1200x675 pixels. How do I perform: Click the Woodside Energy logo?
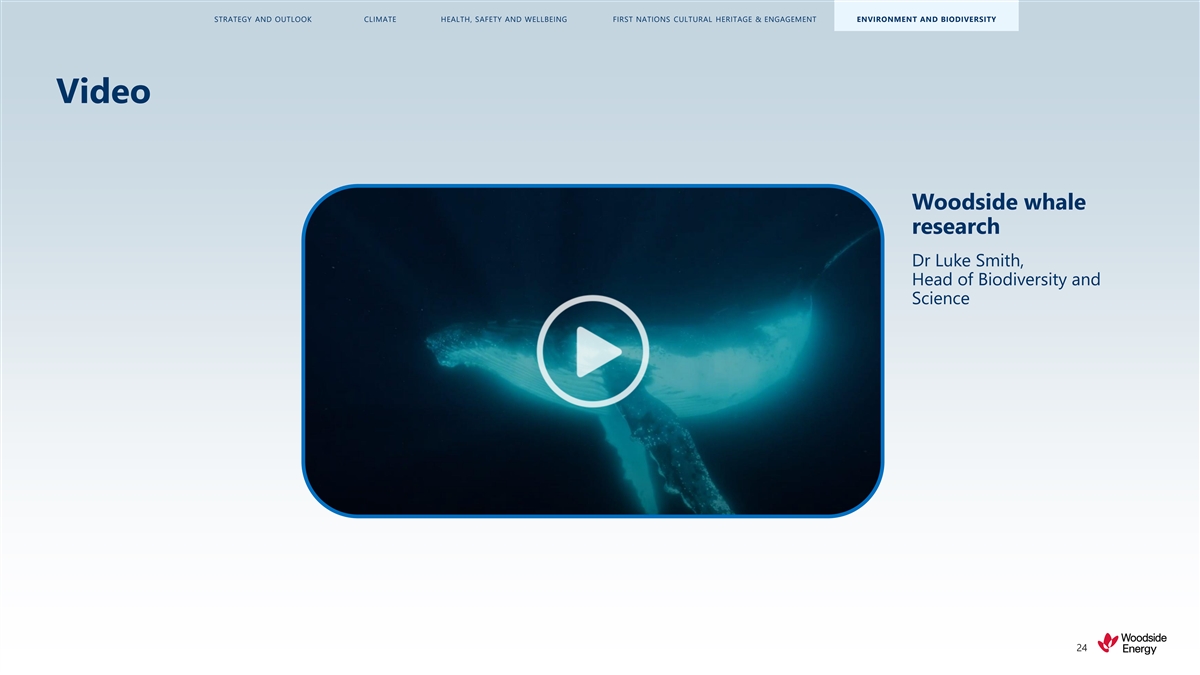click(1130, 643)
